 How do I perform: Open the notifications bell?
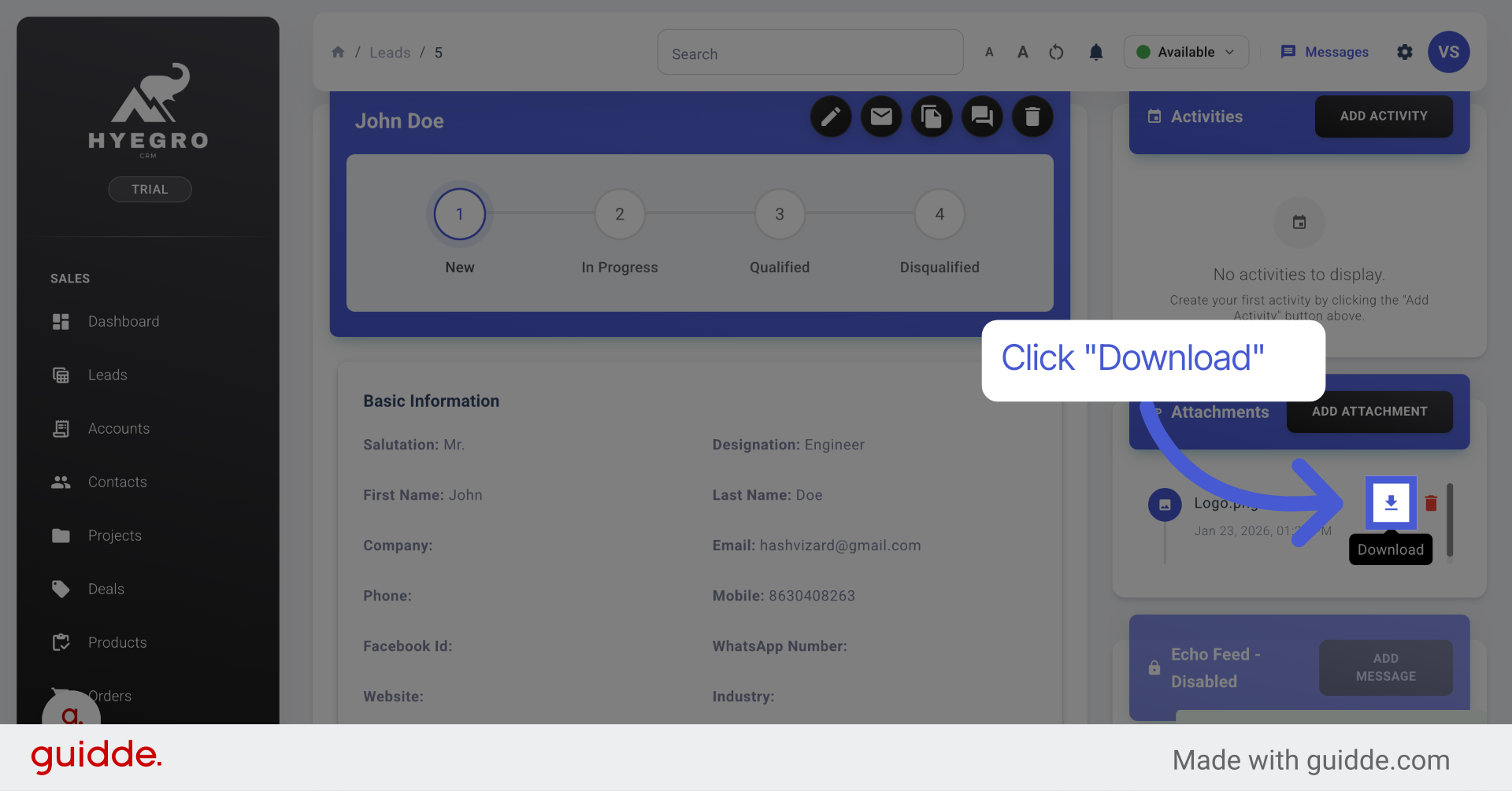pyautogui.click(x=1095, y=52)
